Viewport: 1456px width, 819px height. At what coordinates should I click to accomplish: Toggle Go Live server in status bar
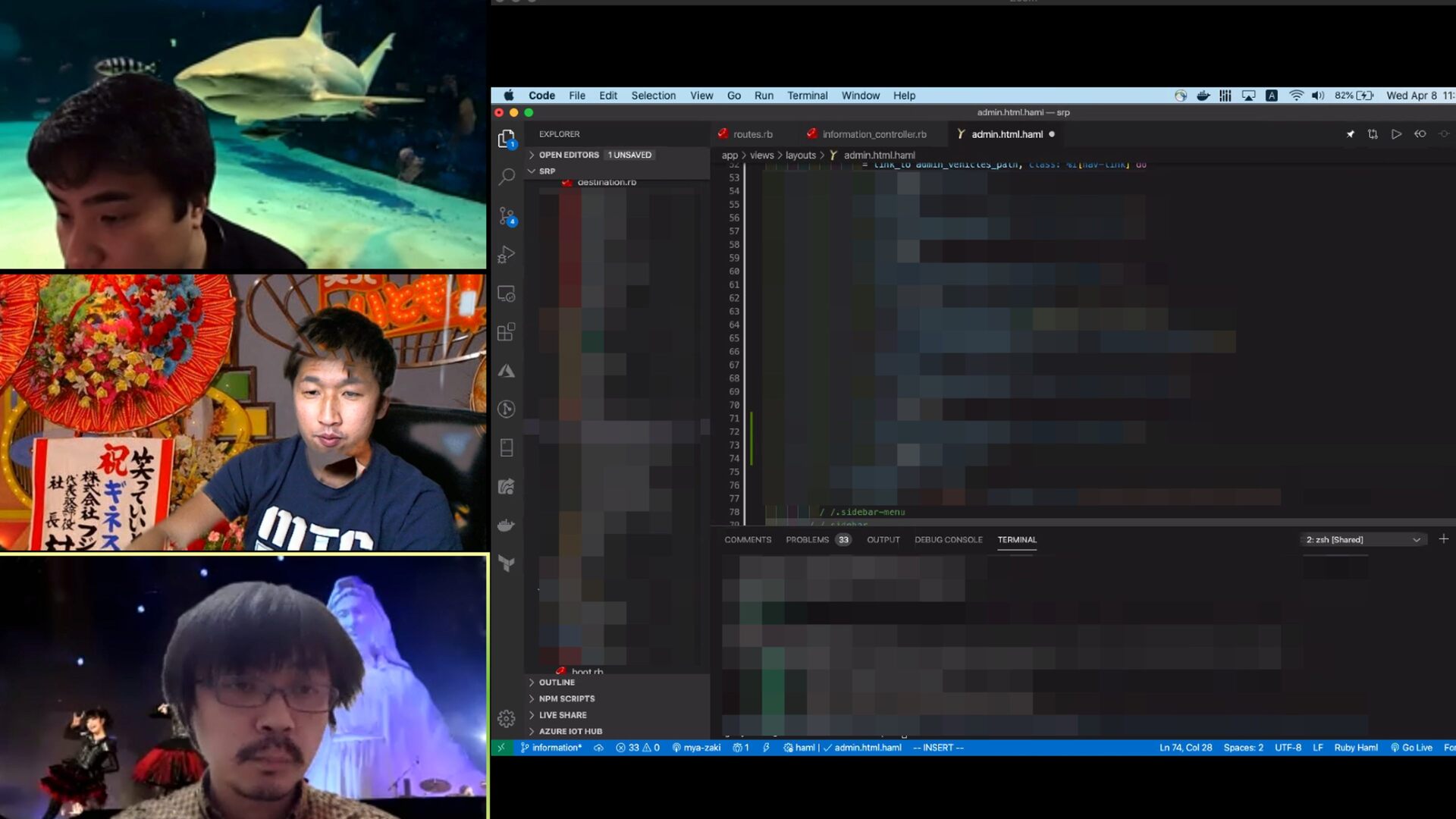pyautogui.click(x=1411, y=748)
